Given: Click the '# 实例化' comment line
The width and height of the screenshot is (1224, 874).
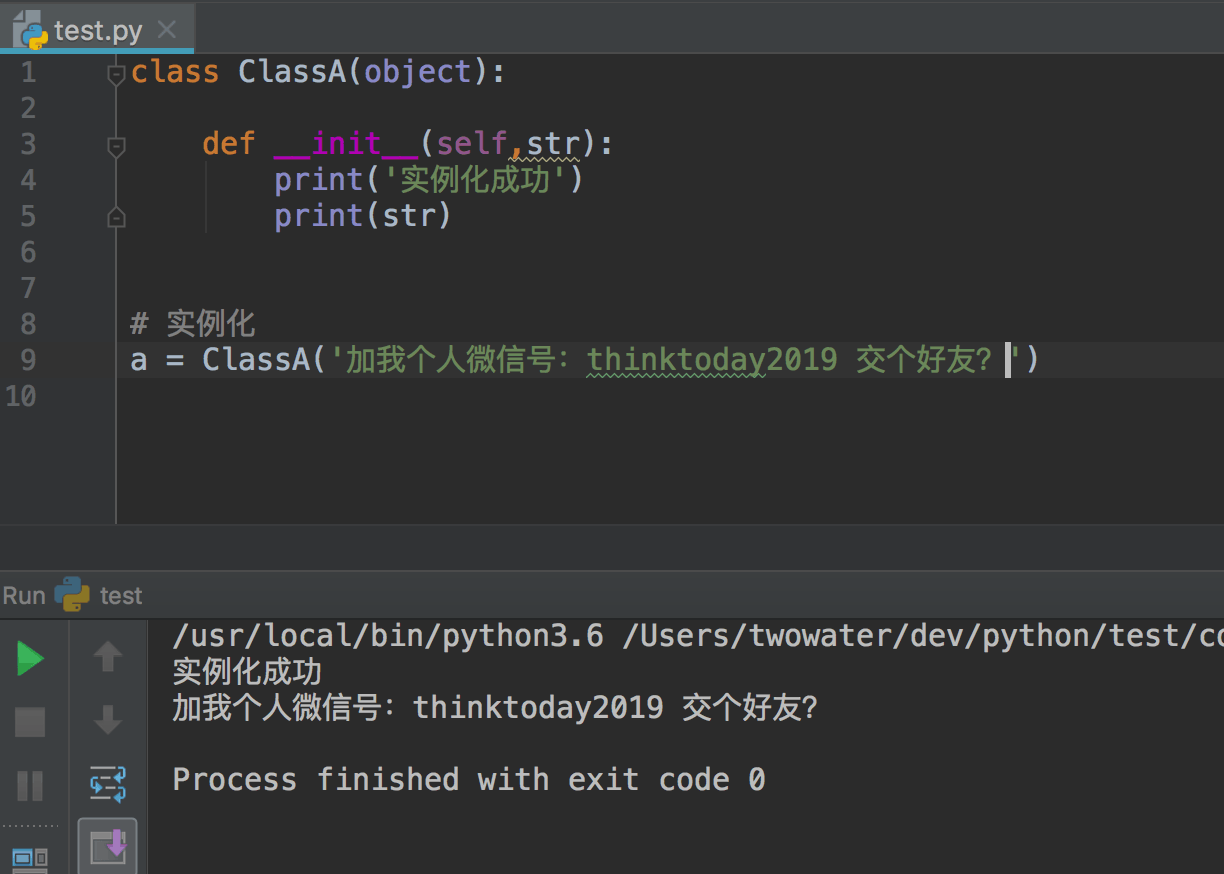Looking at the screenshot, I should pyautogui.click(x=193, y=324).
